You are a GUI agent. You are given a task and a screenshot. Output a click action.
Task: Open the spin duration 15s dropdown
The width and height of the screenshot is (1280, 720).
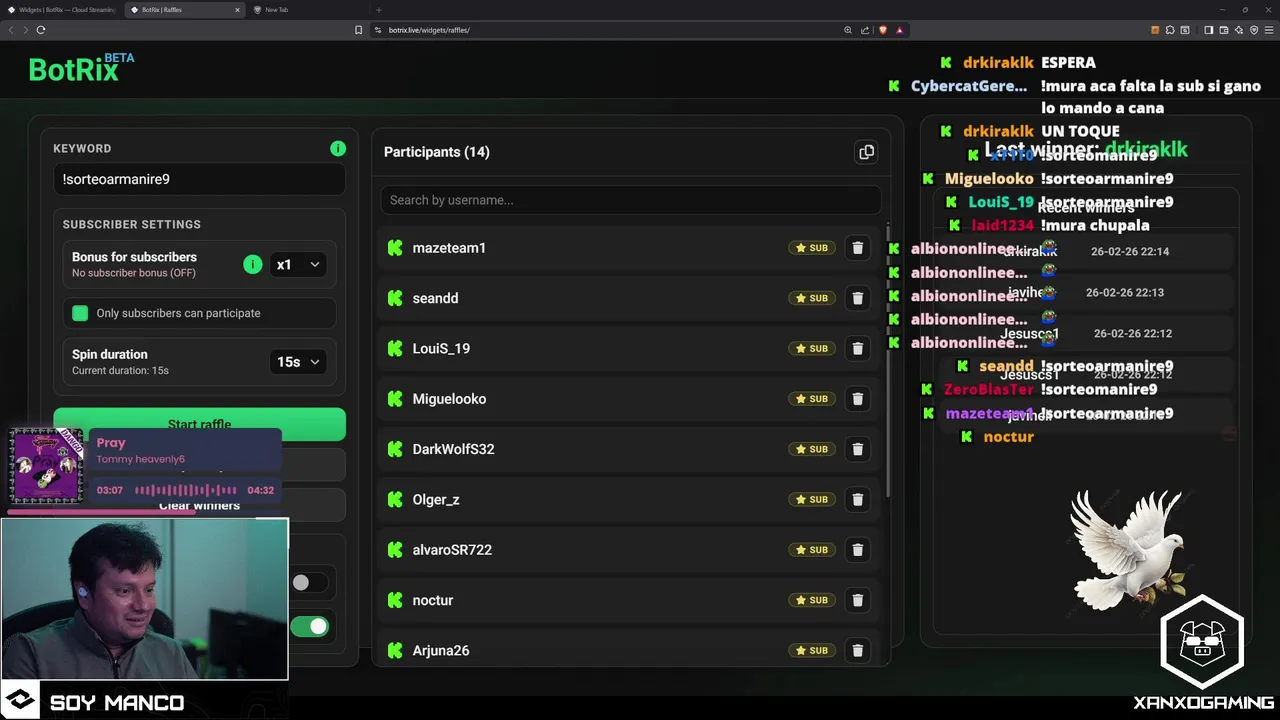(x=298, y=362)
